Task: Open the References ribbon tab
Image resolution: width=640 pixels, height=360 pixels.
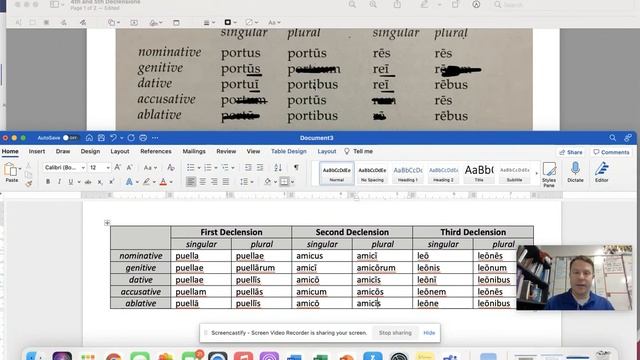Action: (156, 151)
